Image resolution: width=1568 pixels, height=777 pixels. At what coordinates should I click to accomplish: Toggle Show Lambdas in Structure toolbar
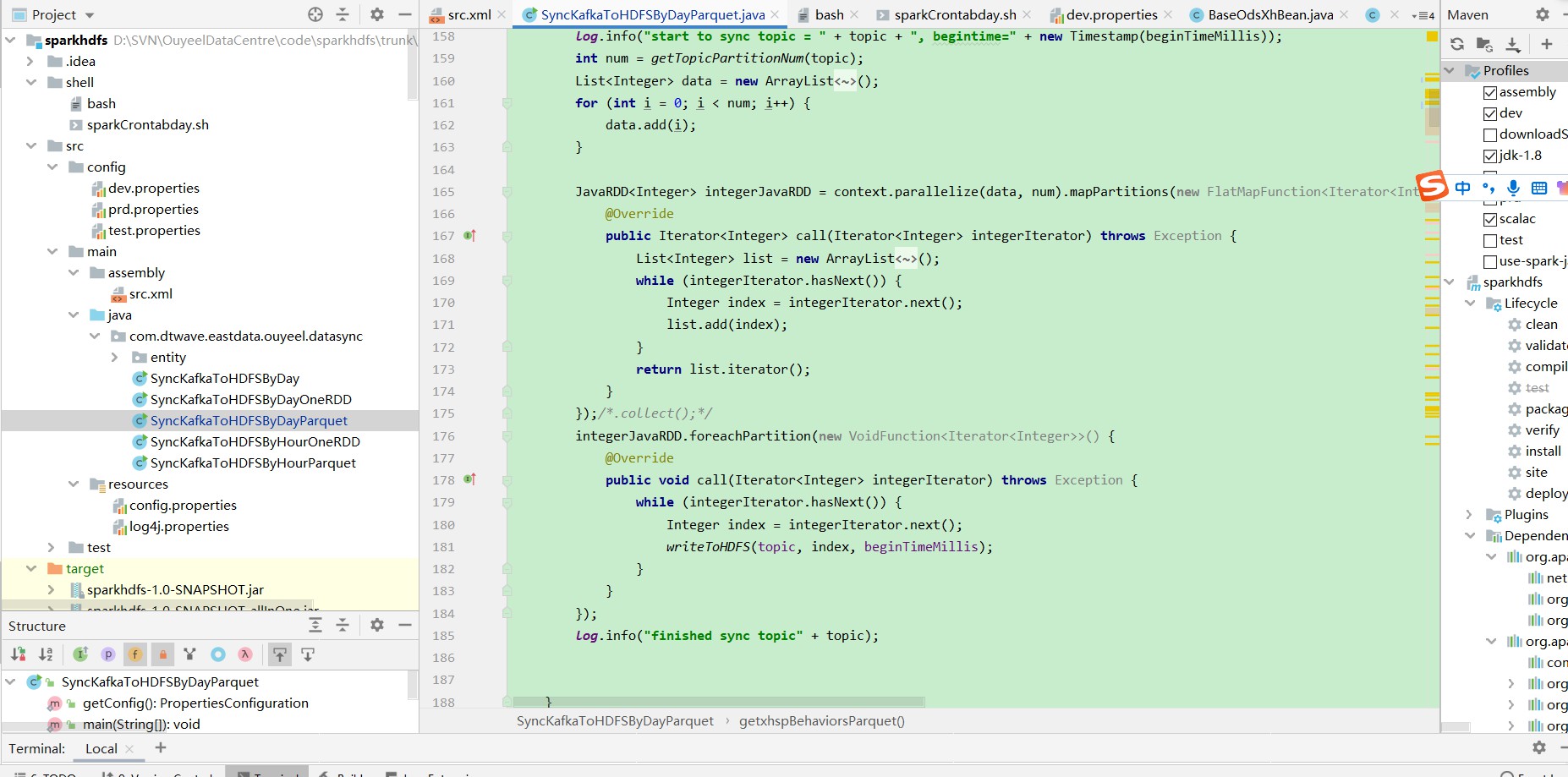click(x=245, y=654)
